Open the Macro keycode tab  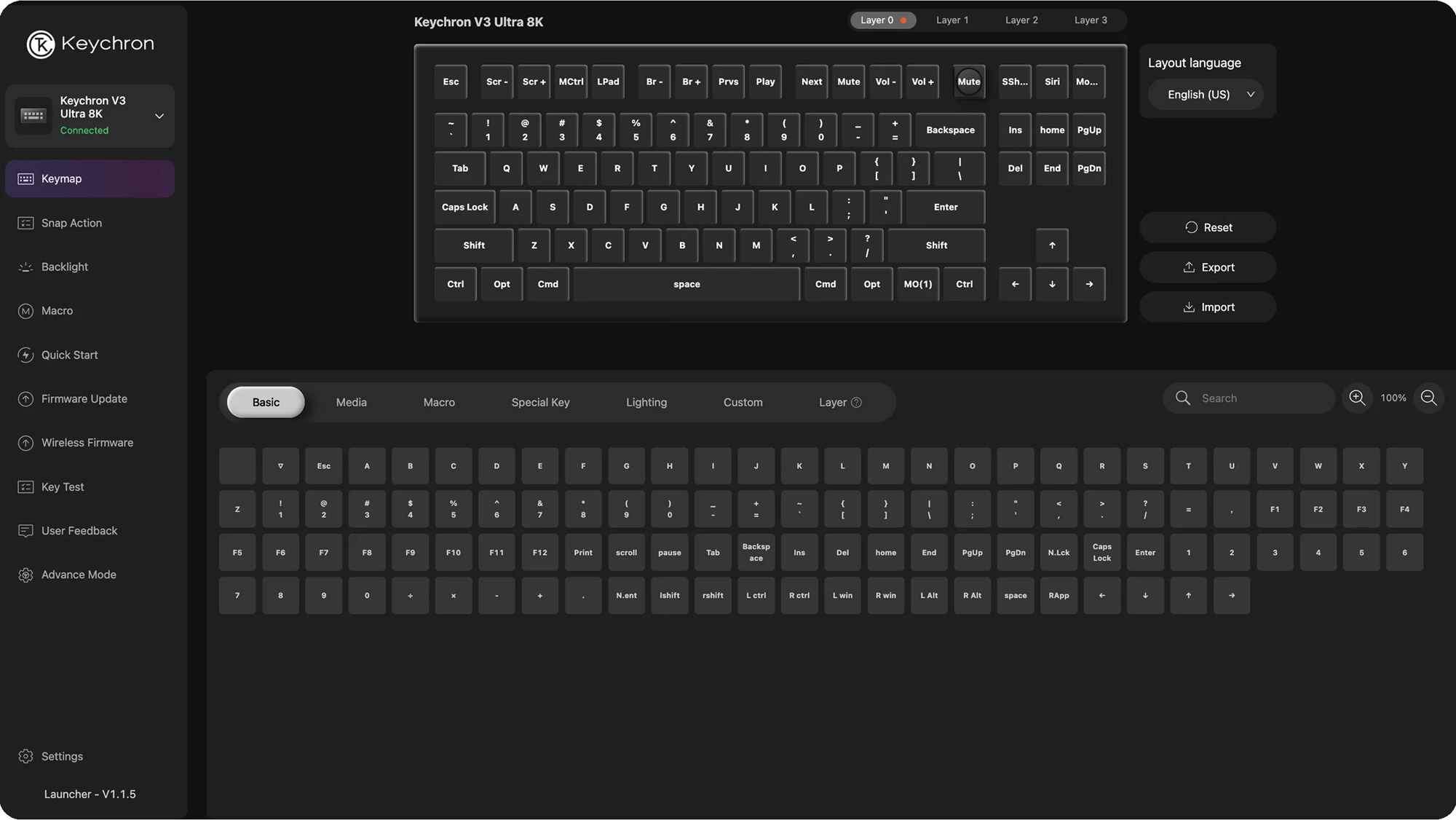coord(439,402)
